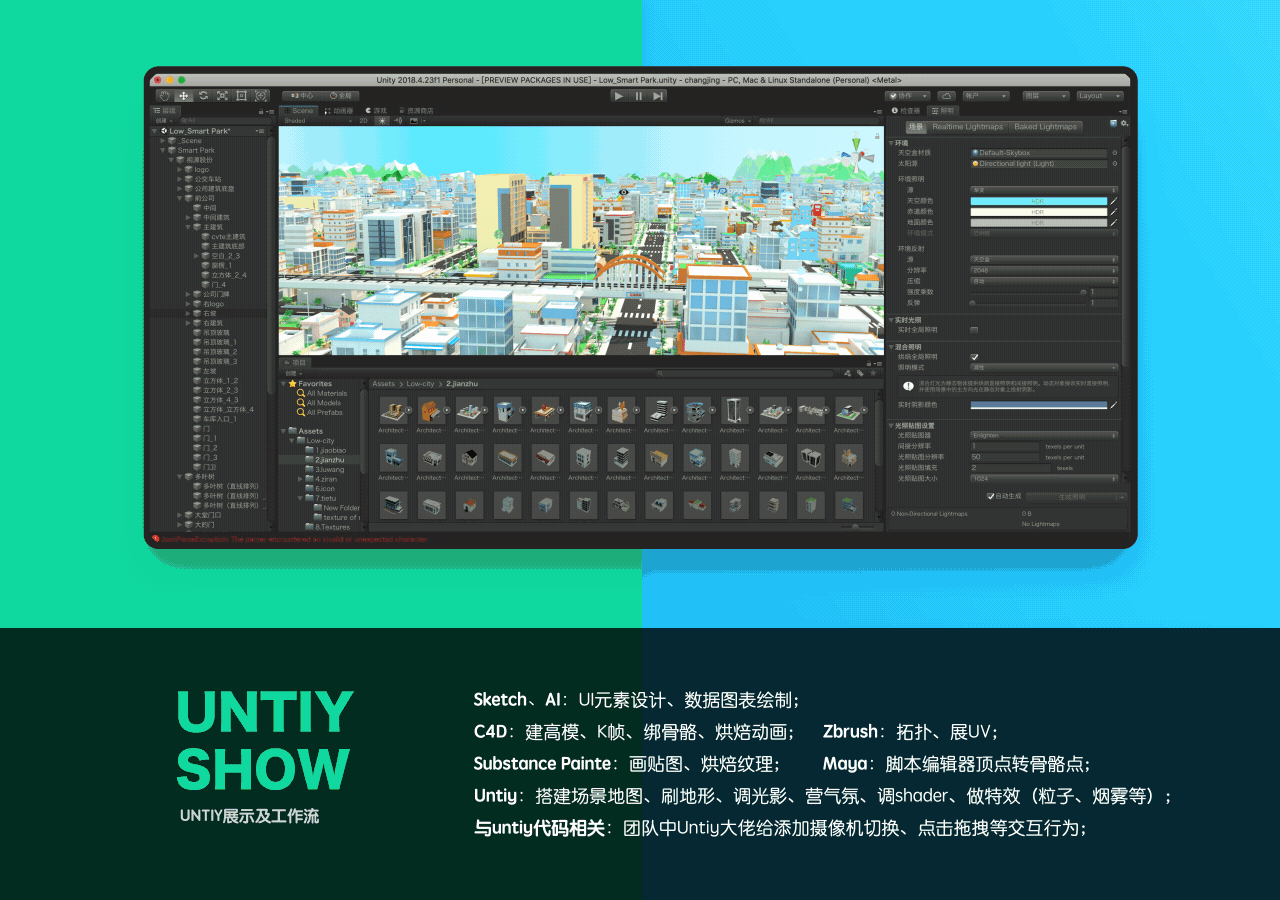Viewport: 1280px width, 900px height.
Task: Pick realtime shadow color with eyedropper
Action: (1114, 404)
